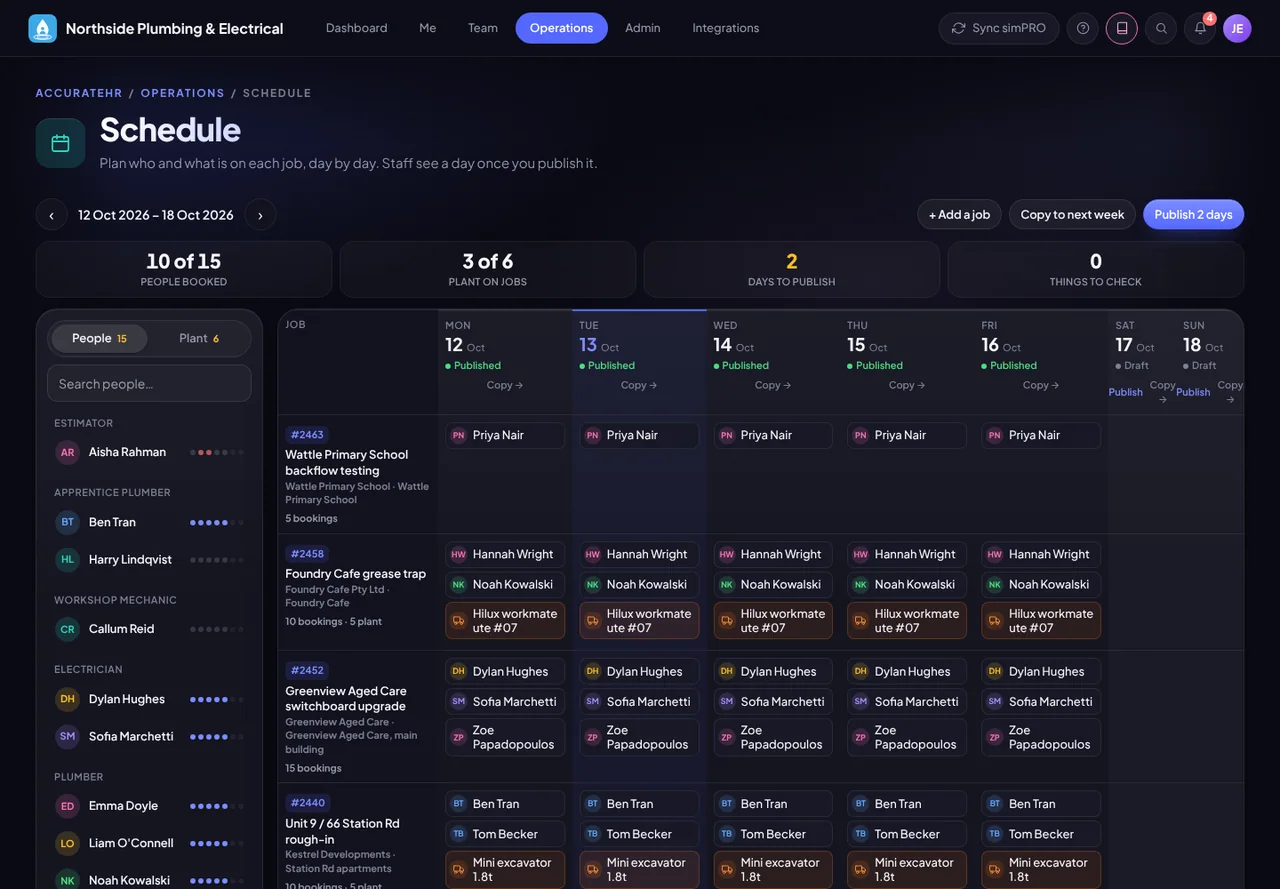This screenshot has height=889, width=1280.
Task: Select Zoe Papadopoulos chip on Friday
Action: tap(1041, 737)
